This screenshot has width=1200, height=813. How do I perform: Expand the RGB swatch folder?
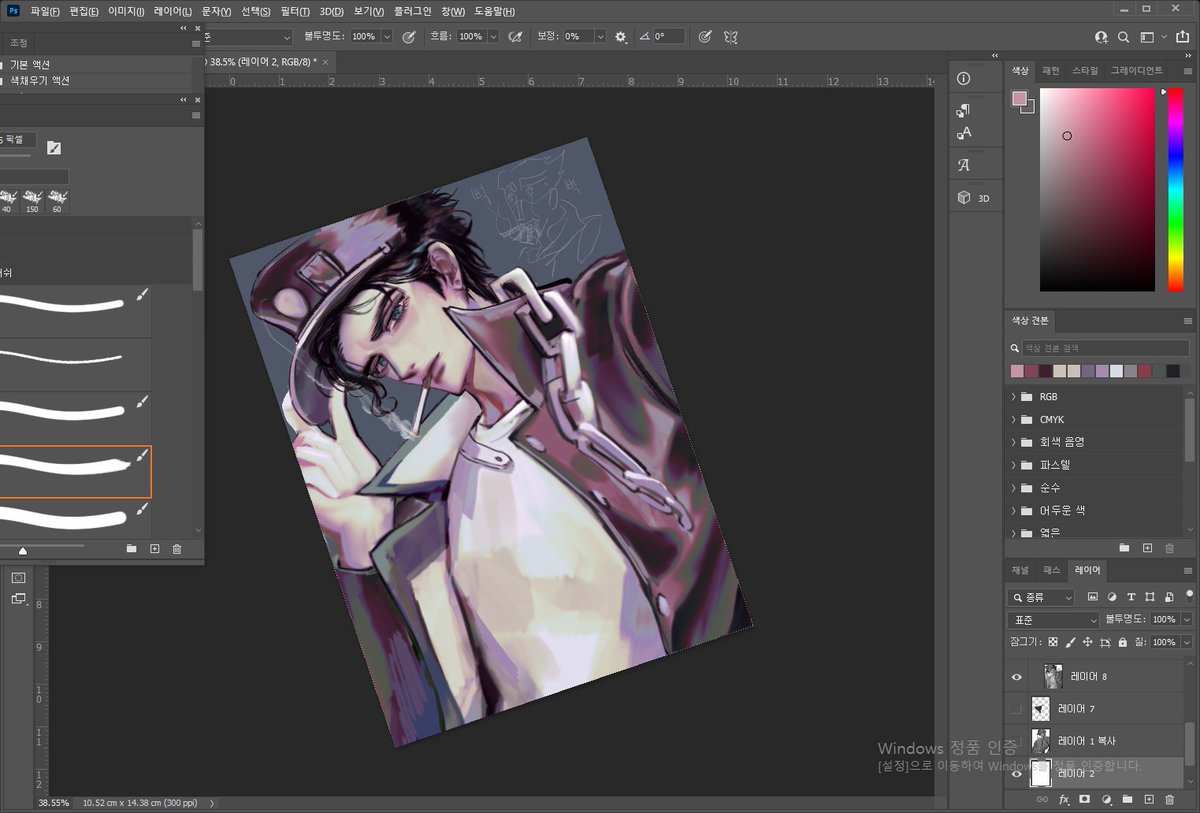point(1013,397)
